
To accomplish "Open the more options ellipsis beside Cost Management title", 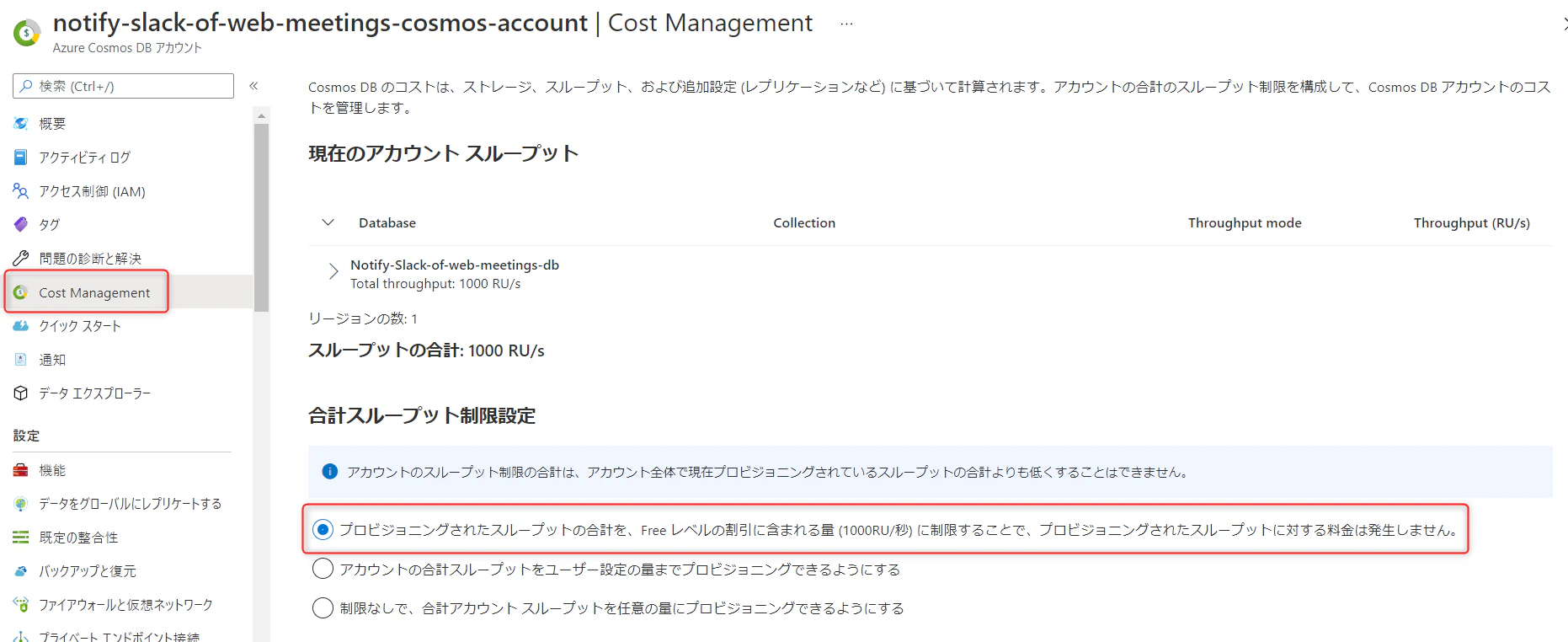I will tap(846, 24).
